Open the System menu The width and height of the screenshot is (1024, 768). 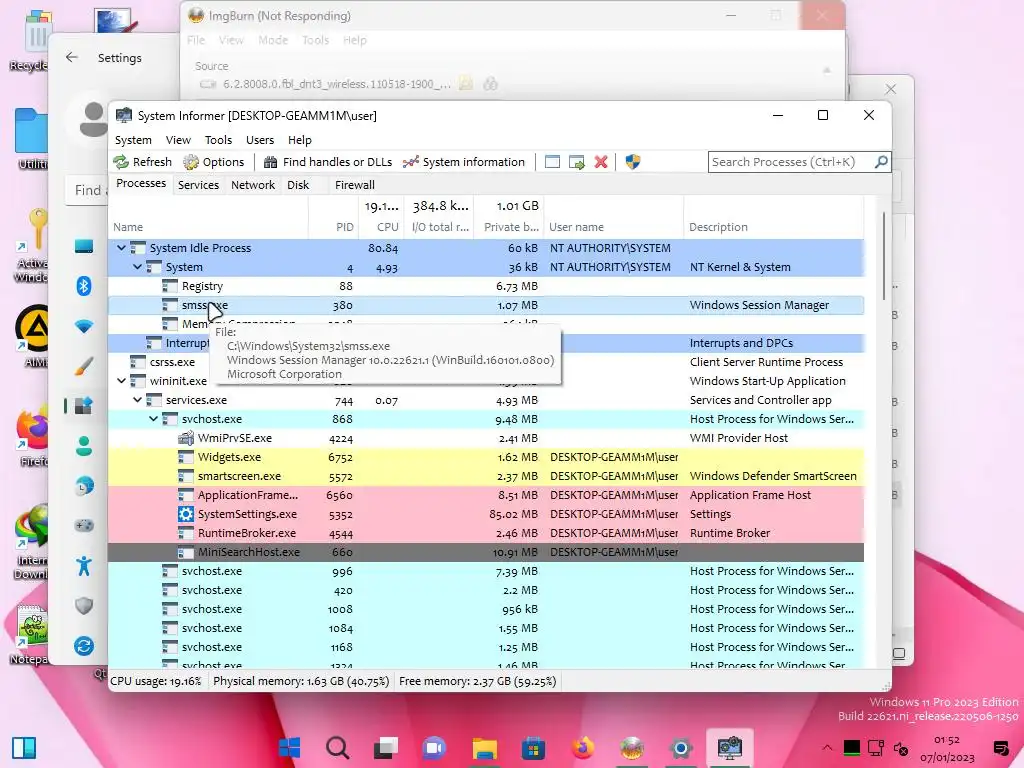click(x=133, y=140)
